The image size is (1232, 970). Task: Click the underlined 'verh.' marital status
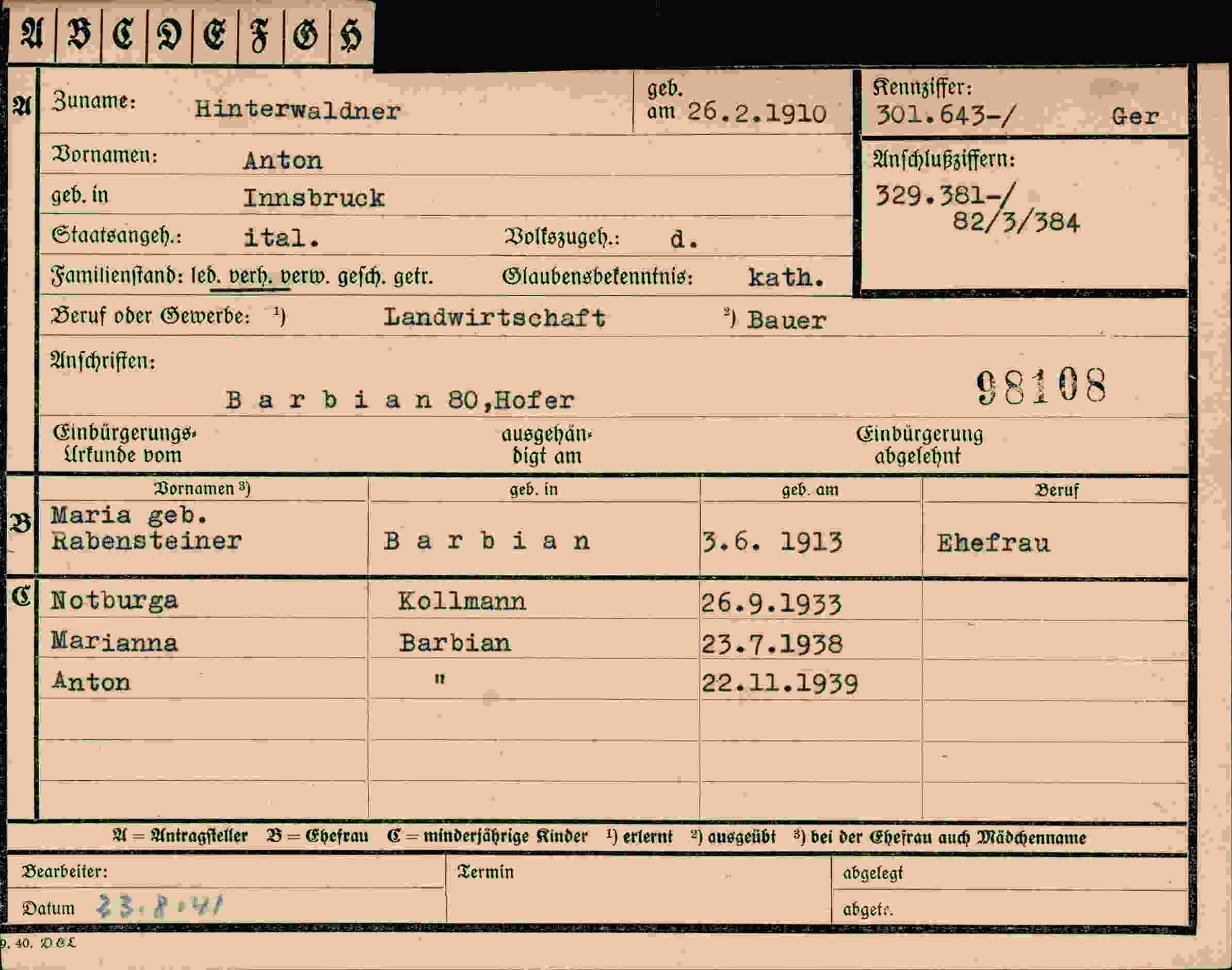coord(250,277)
